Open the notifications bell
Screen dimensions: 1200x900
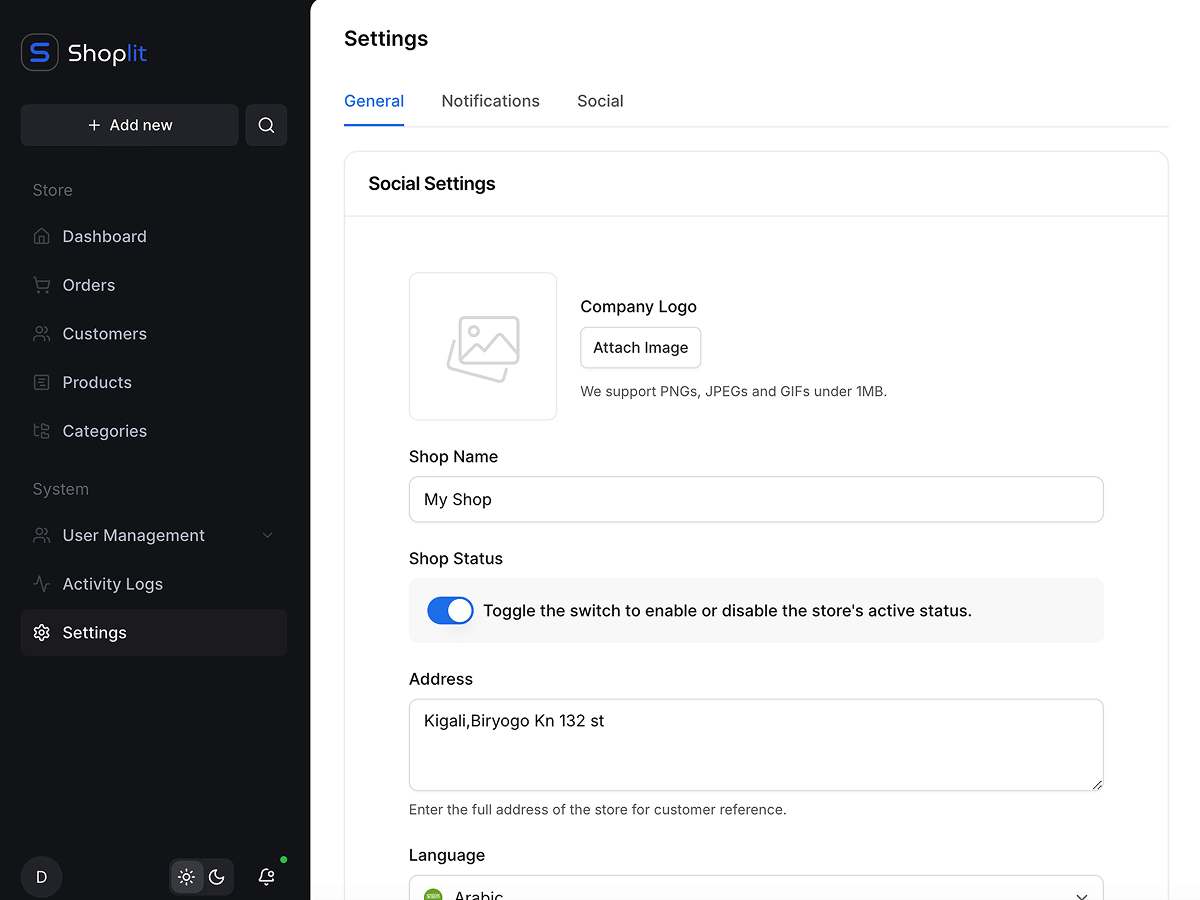[266, 877]
